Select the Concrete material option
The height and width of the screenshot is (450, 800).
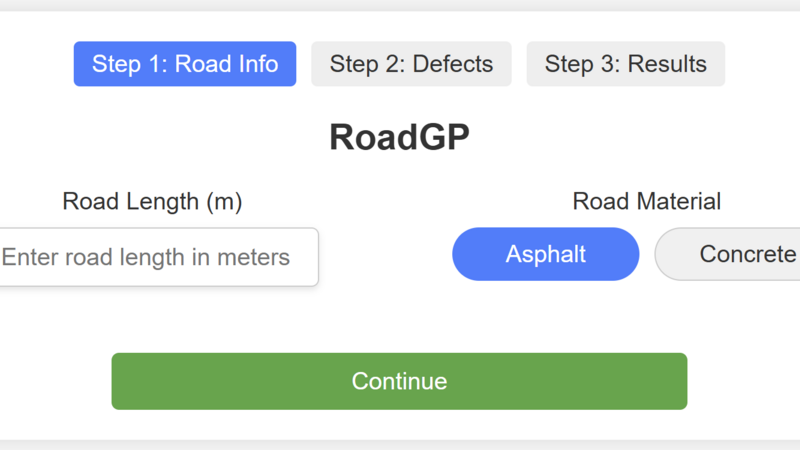(735, 254)
